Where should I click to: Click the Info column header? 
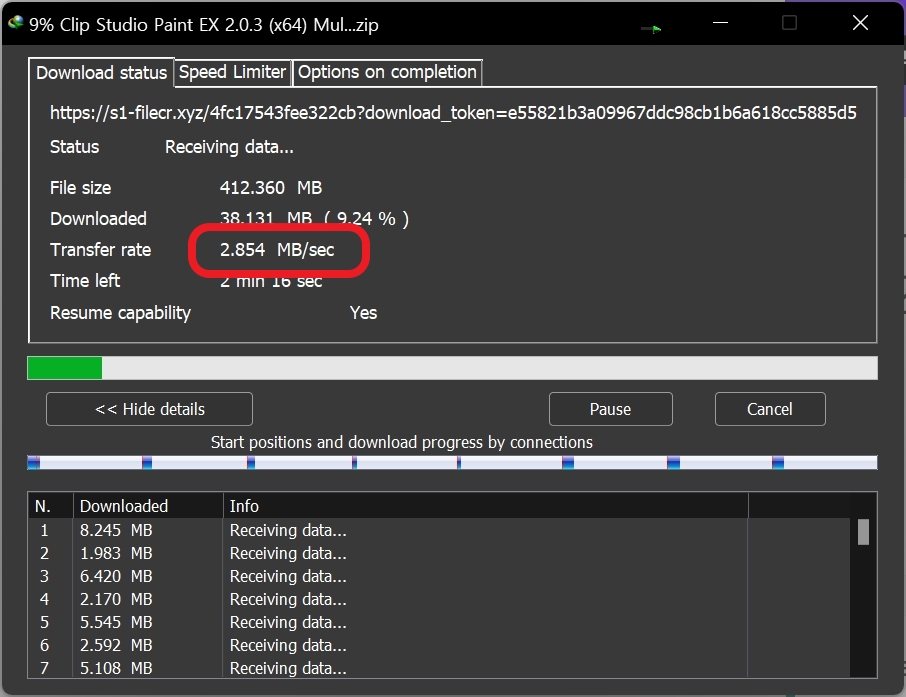click(x=485, y=506)
